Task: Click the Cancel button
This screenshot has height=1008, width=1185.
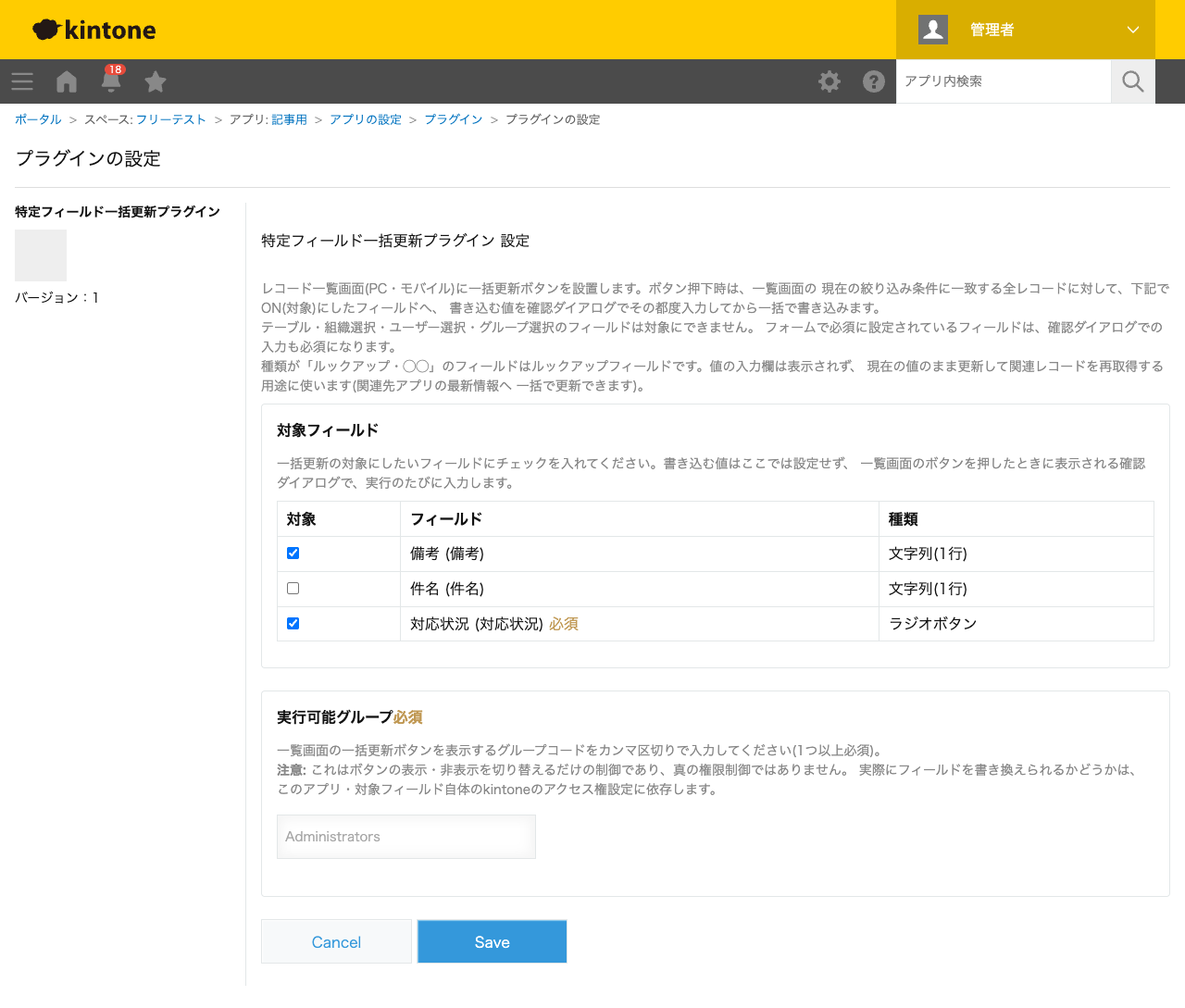Action: tap(336, 941)
